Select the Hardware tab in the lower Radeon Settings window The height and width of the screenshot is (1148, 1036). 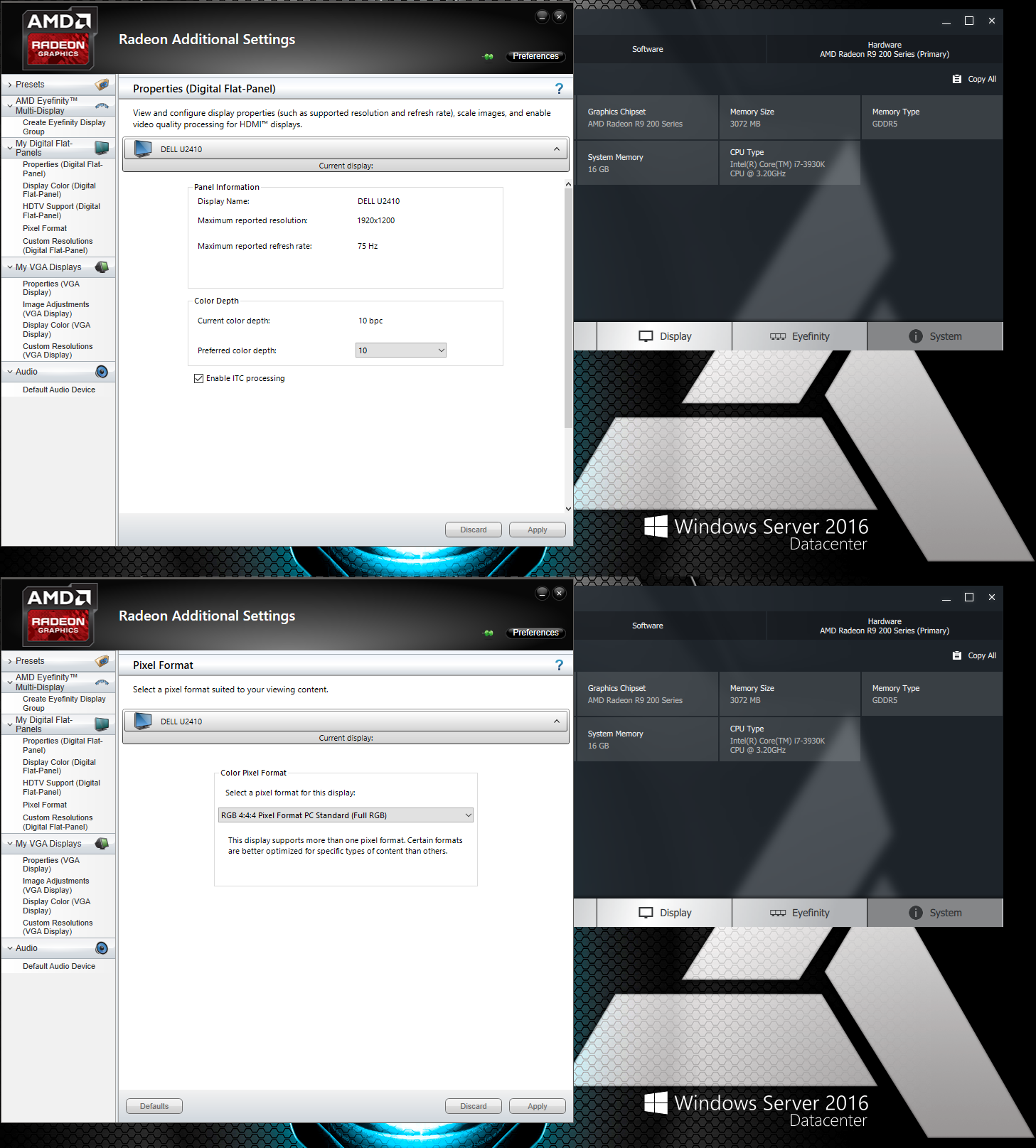(885, 626)
